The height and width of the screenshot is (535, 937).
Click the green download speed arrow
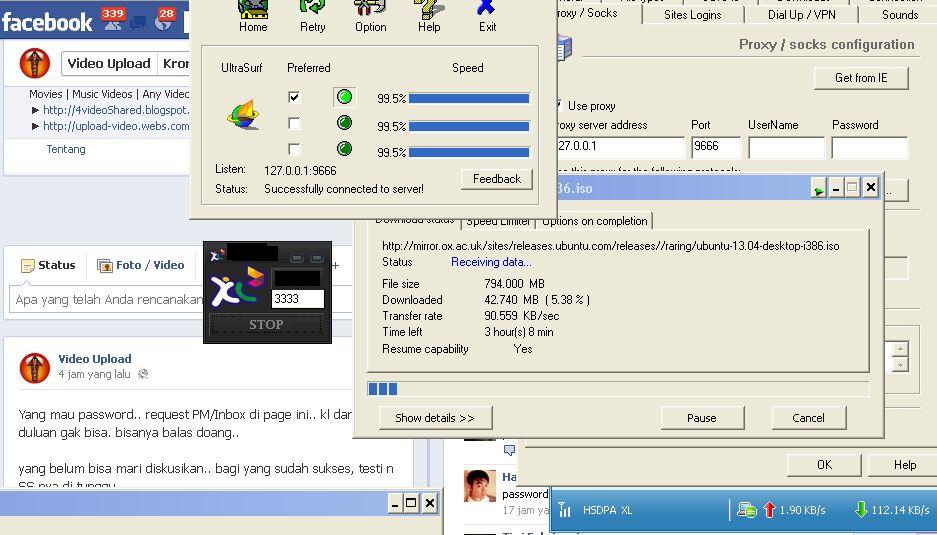tap(861, 510)
